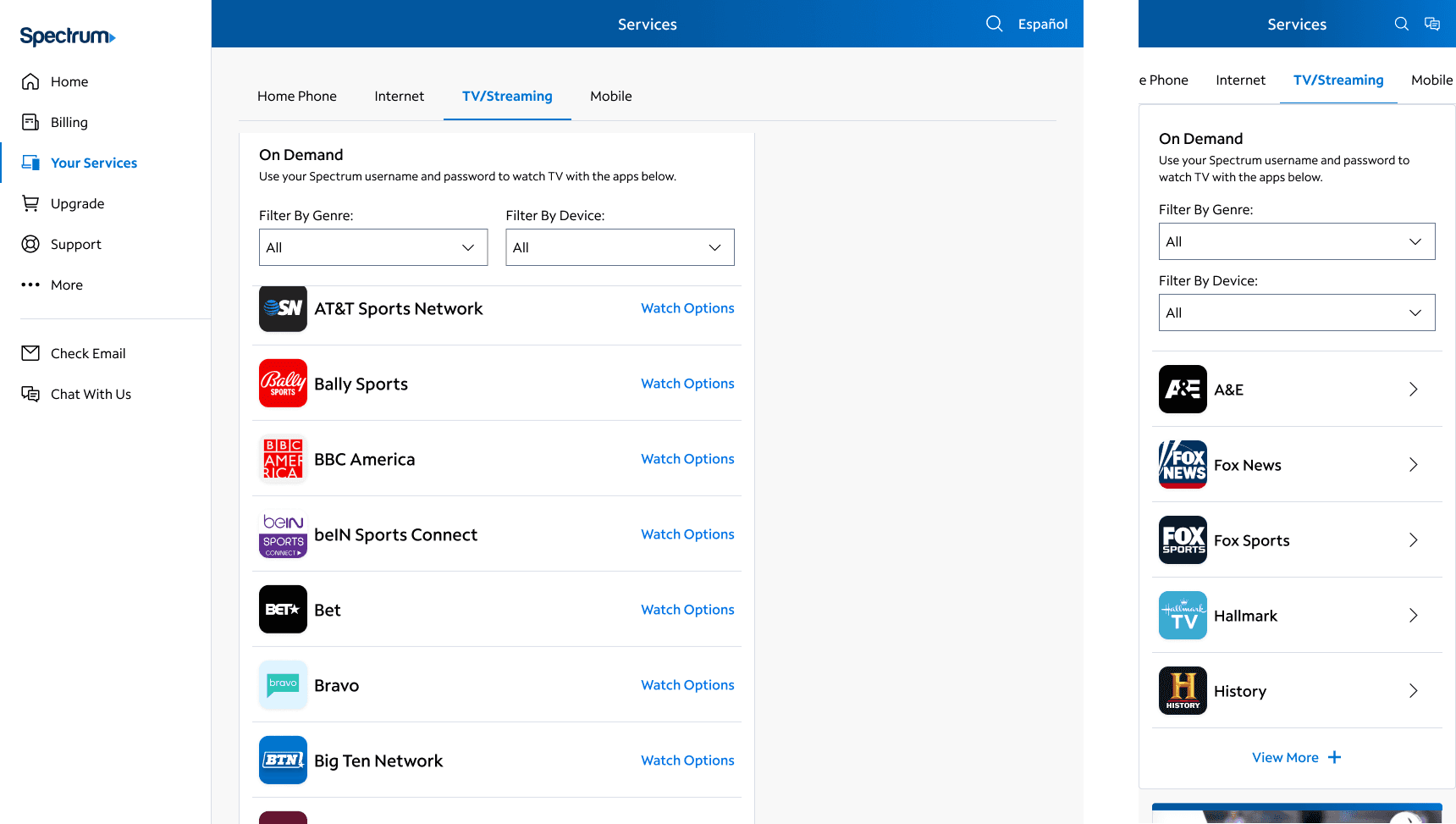Open Filter By Genre dropdown in desktop view
The height and width of the screenshot is (824, 1456).
tap(373, 247)
